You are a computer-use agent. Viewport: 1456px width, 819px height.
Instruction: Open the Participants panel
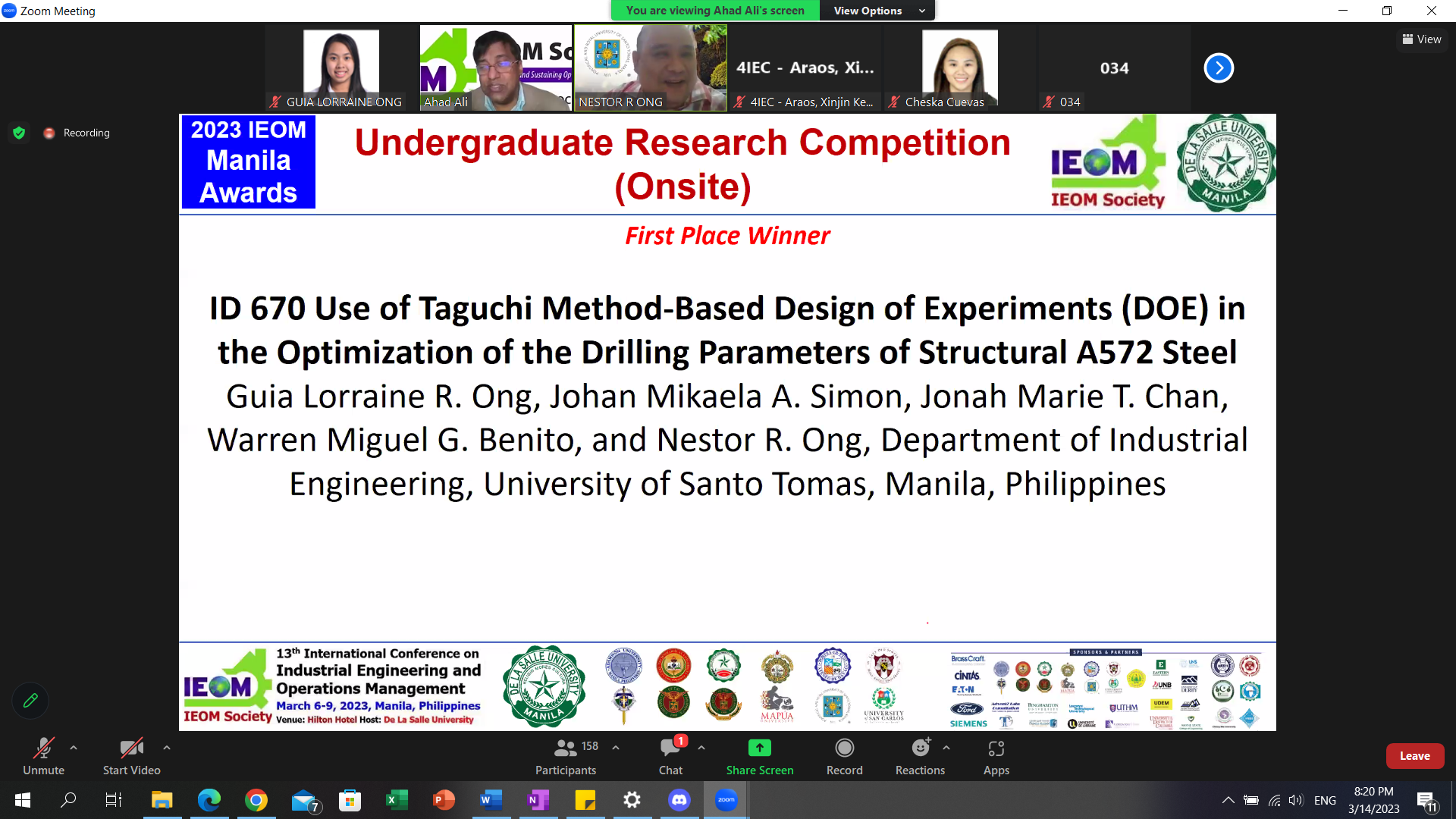(566, 757)
